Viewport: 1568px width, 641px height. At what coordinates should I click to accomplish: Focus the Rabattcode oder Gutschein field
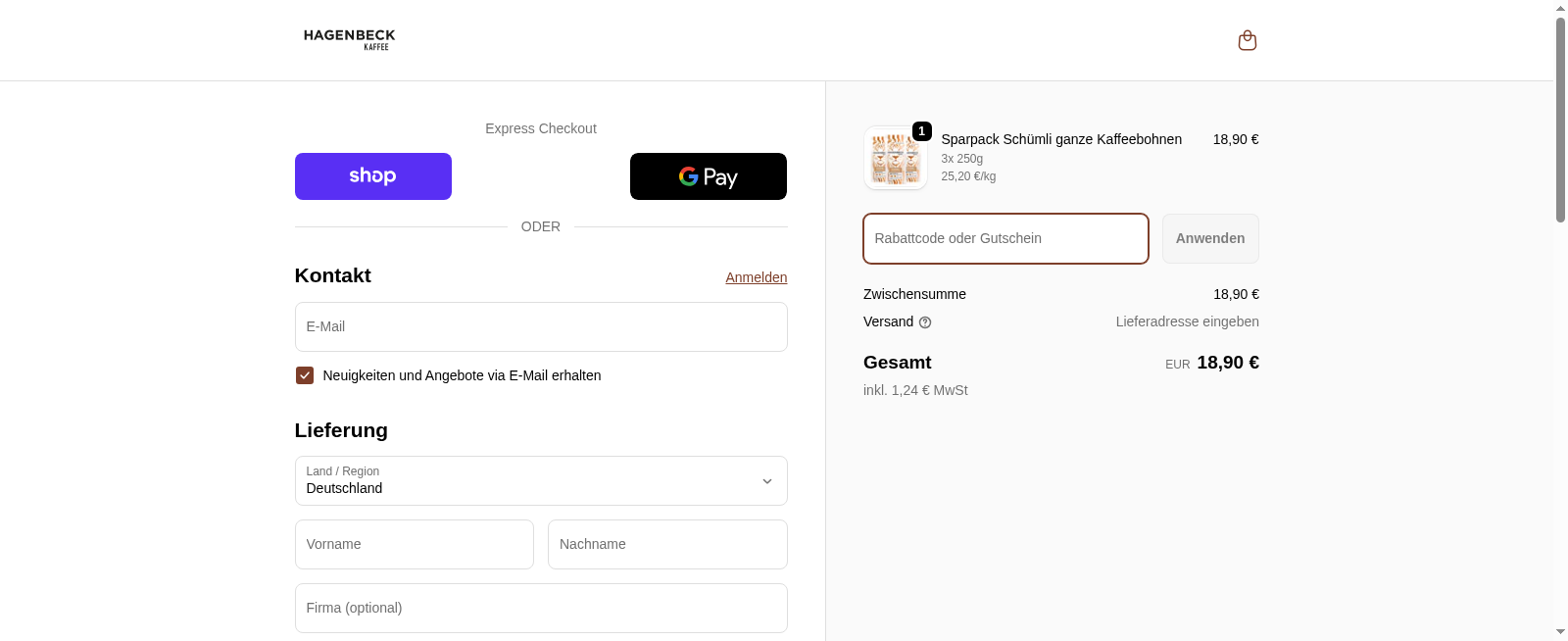1004,238
